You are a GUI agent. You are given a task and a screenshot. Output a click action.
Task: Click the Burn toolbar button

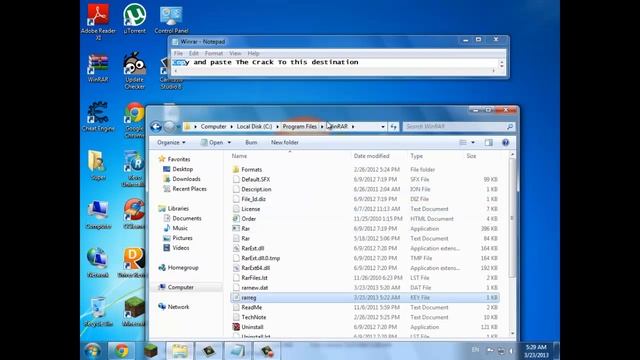click(x=251, y=142)
